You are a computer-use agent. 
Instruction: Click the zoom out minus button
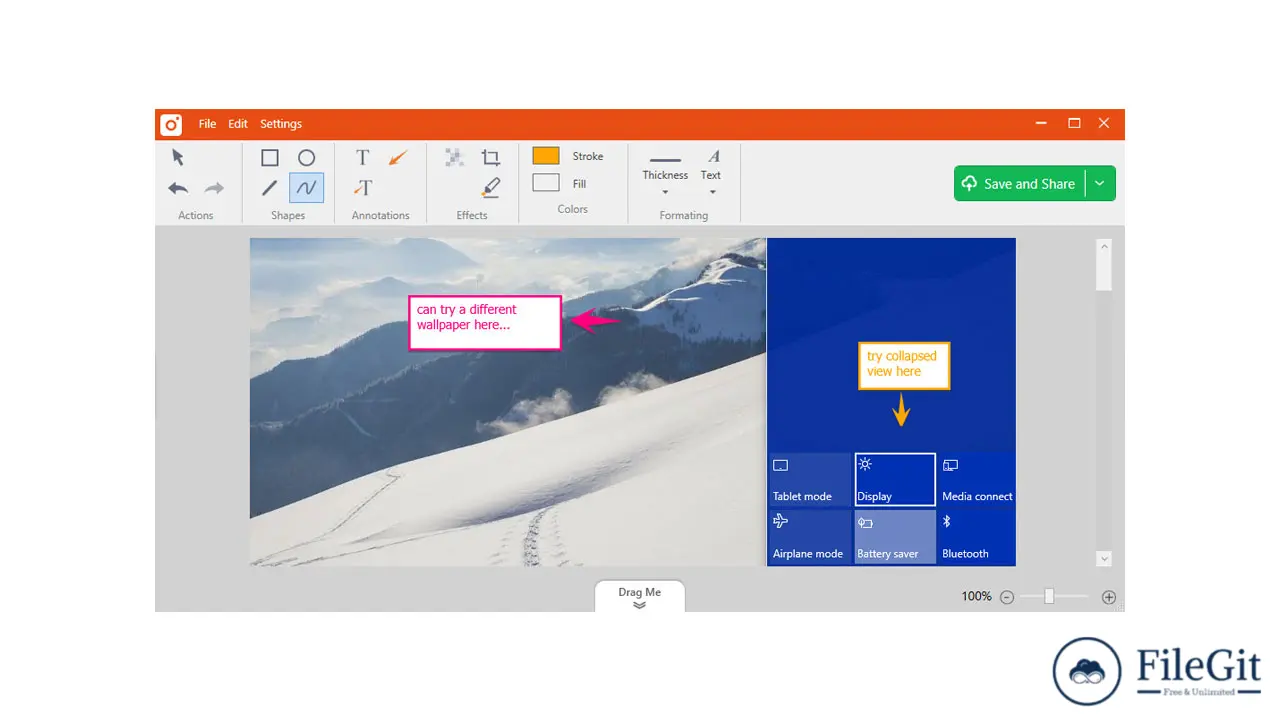(x=1007, y=597)
